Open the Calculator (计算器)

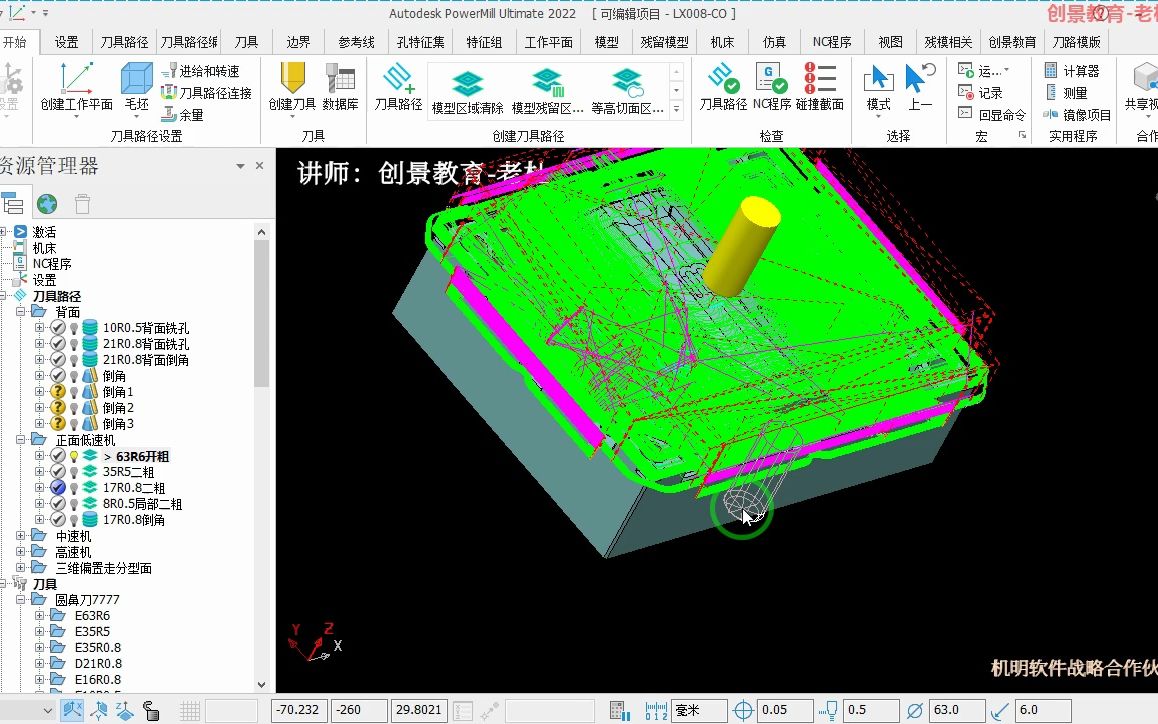[x=1072, y=71]
